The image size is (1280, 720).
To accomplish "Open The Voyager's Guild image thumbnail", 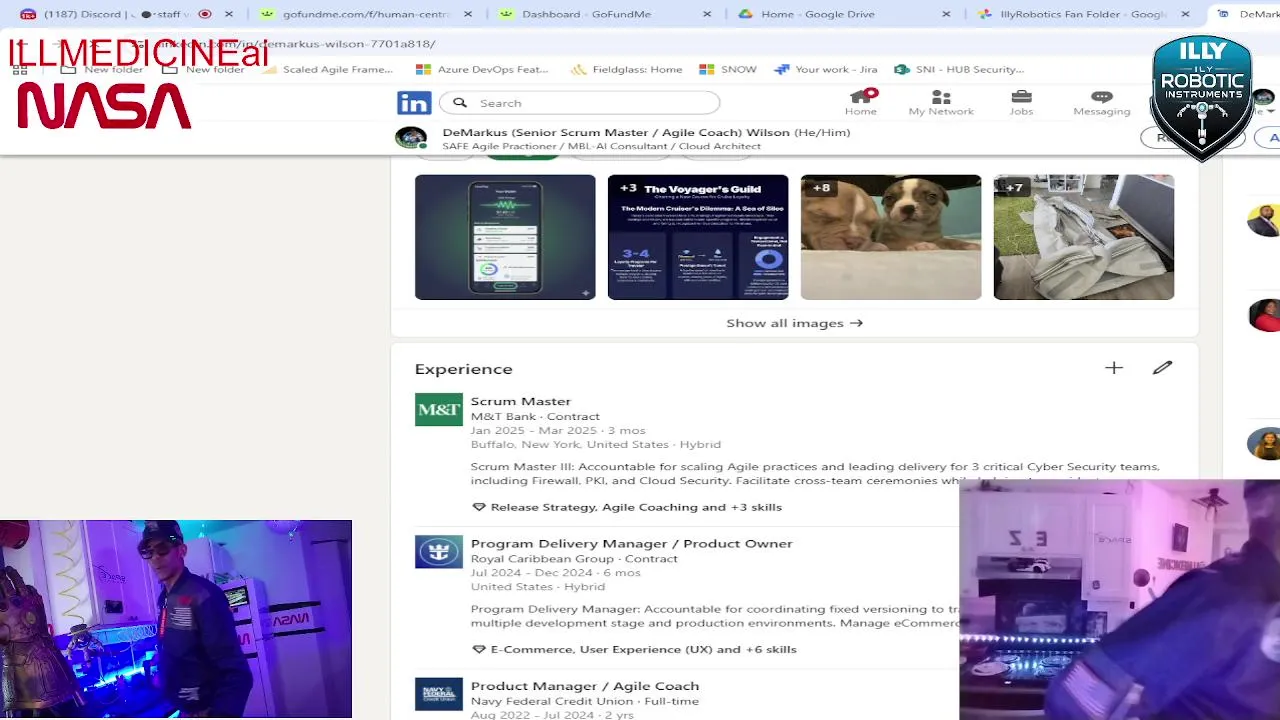I will (698, 237).
